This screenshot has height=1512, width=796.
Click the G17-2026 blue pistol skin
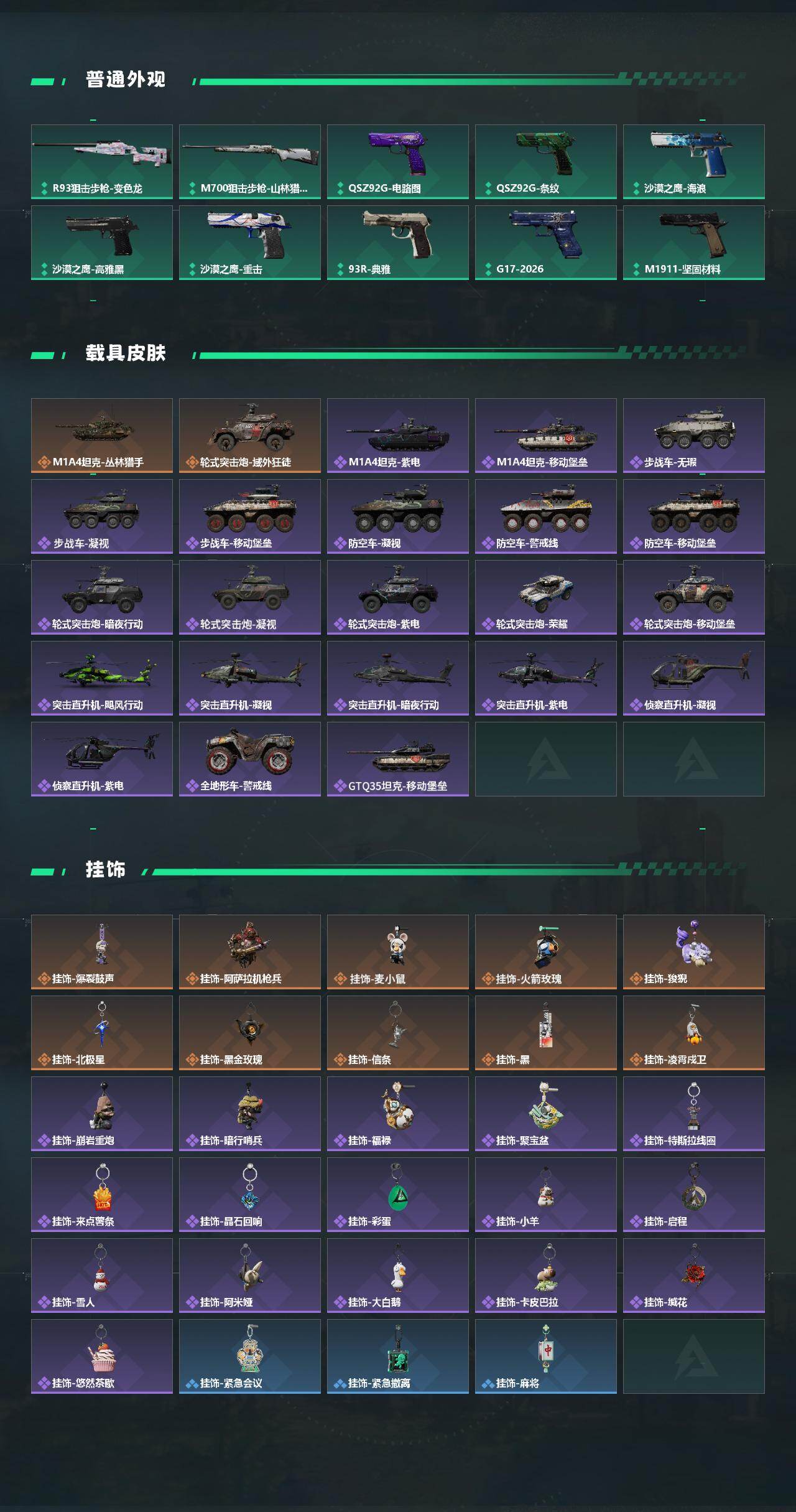coord(546,243)
